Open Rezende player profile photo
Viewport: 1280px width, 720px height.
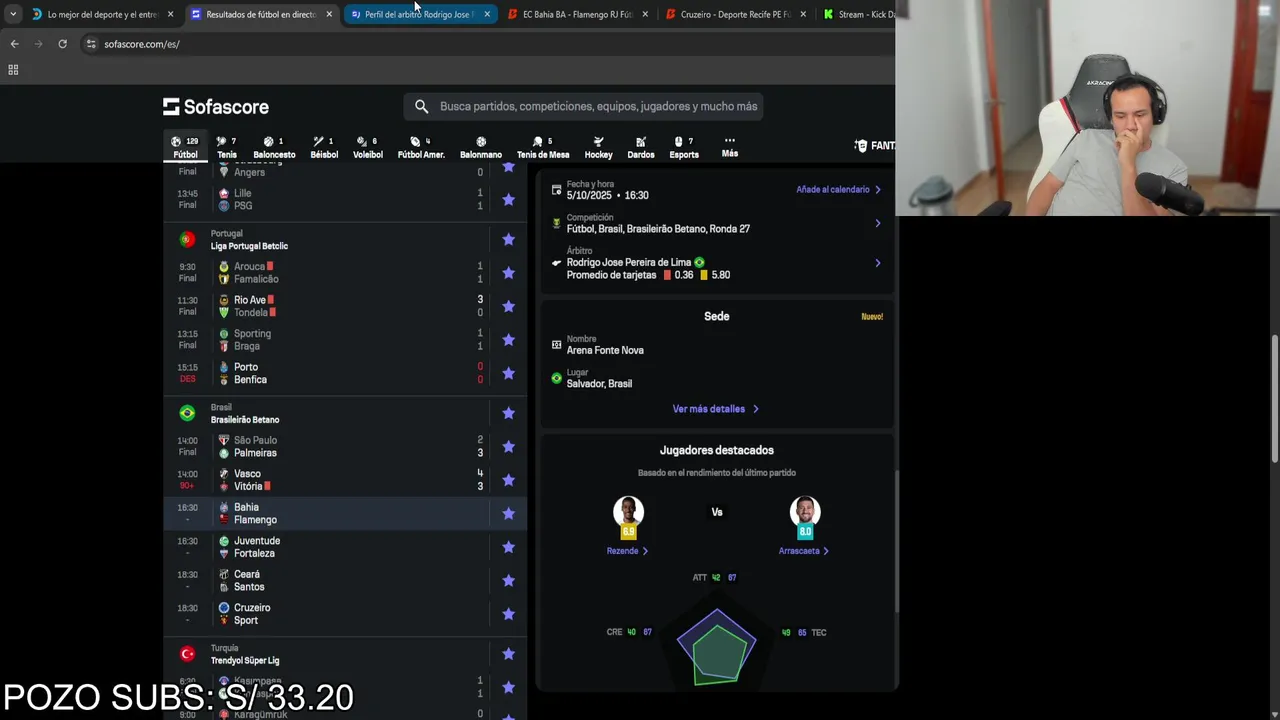coord(628,513)
